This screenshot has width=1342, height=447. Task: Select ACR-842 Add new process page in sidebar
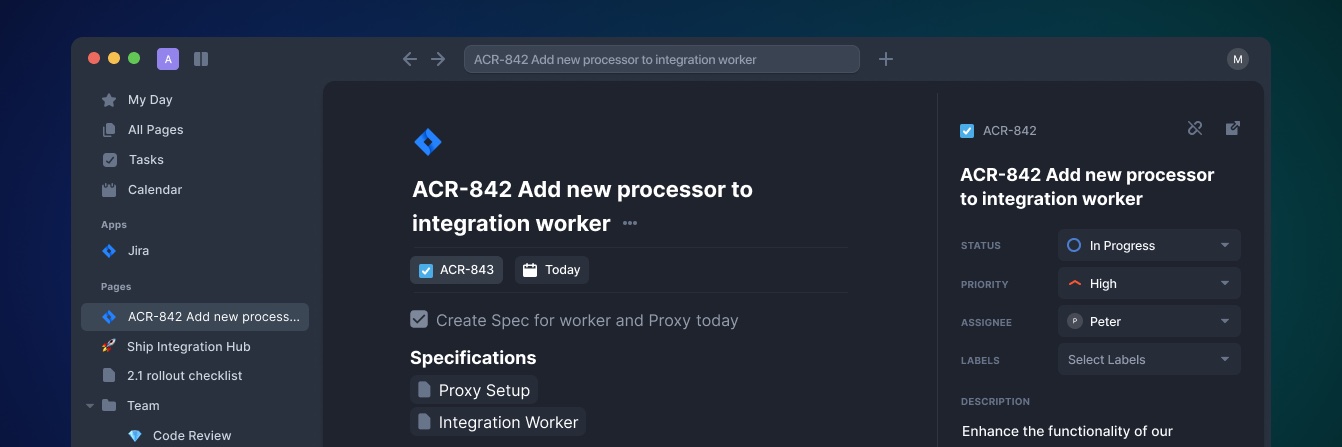coord(195,317)
